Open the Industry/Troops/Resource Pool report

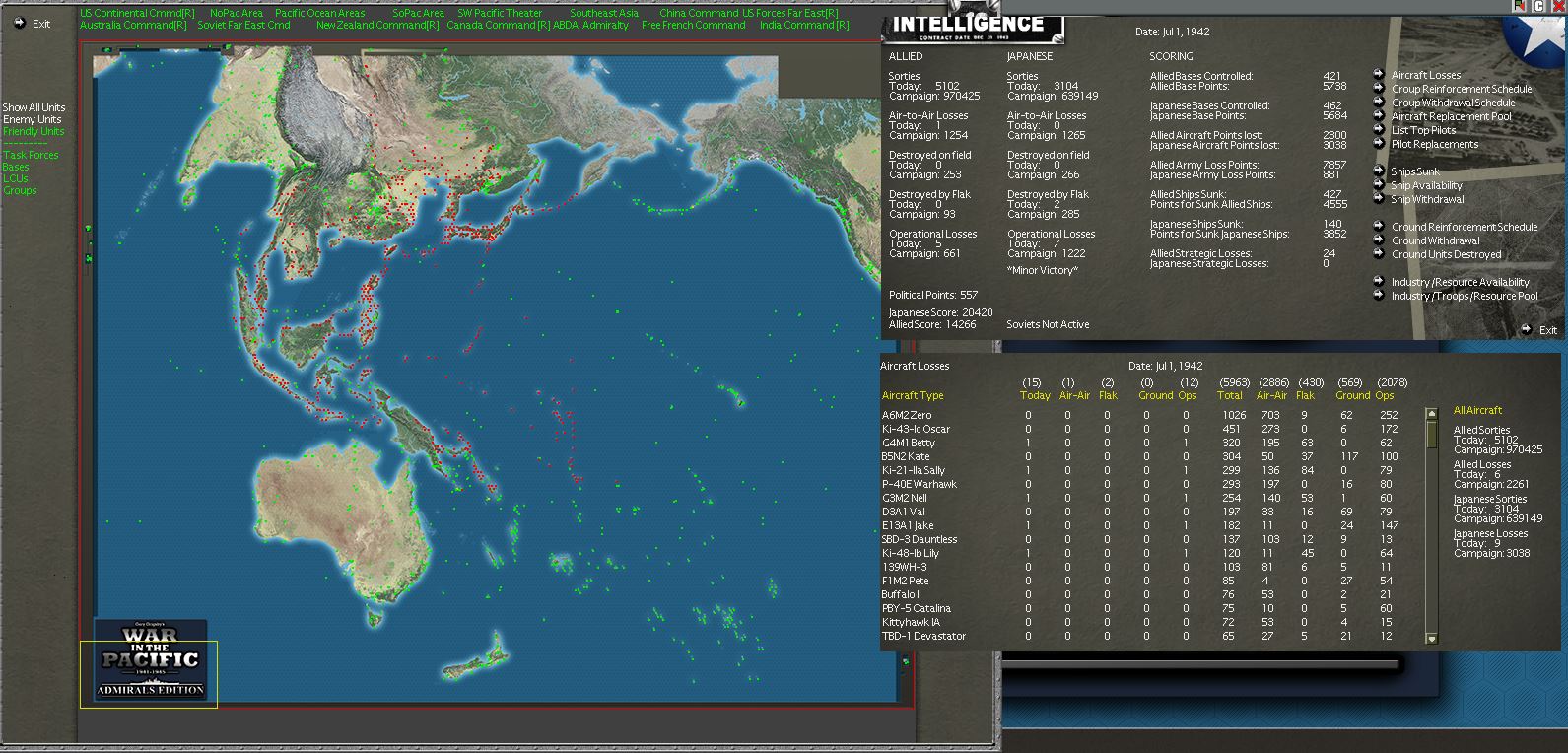(1465, 296)
